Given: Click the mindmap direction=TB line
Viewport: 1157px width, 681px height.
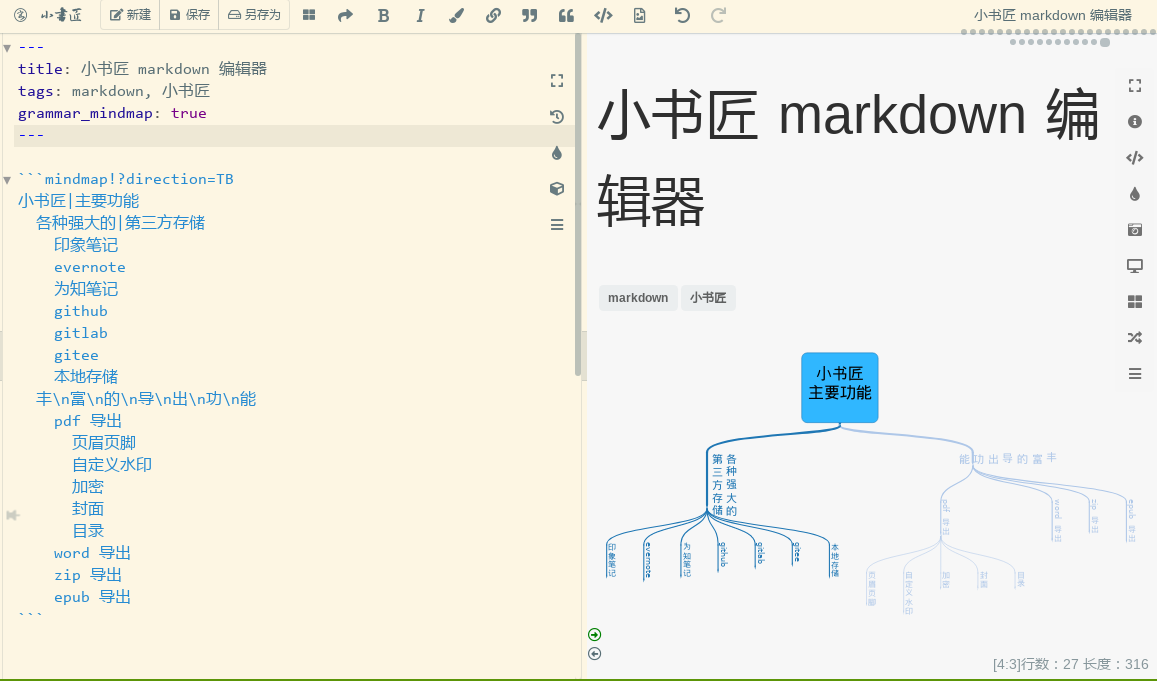Looking at the screenshot, I should click(125, 179).
